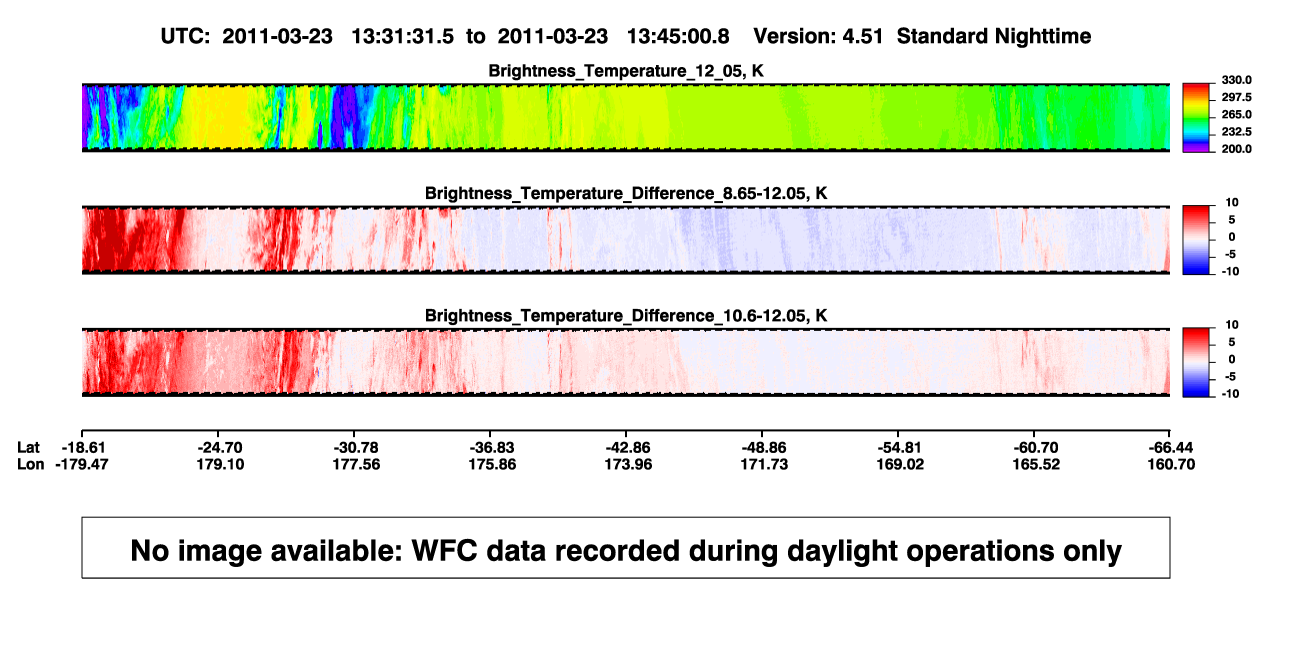Click the Brightness_Temperature_Difference_10.6-12.05 image strip

[x=626, y=362]
